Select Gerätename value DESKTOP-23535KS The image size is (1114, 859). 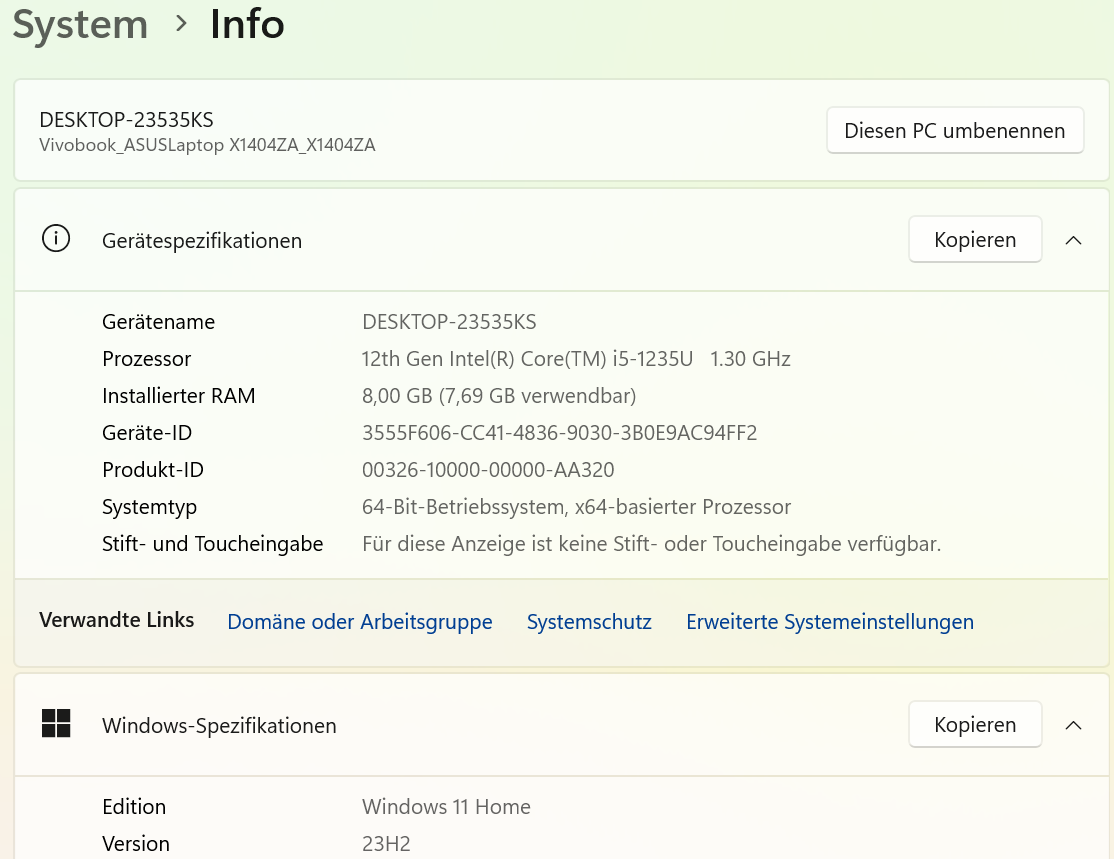[x=449, y=322]
